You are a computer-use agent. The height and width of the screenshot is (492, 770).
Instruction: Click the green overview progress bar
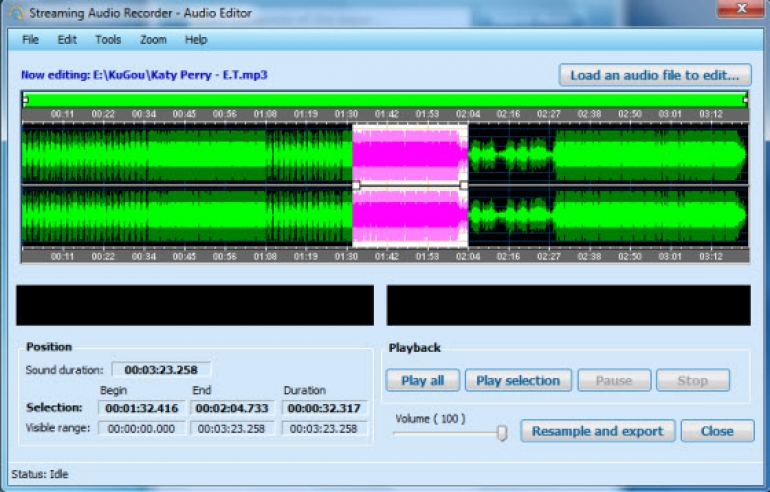pos(385,100)
